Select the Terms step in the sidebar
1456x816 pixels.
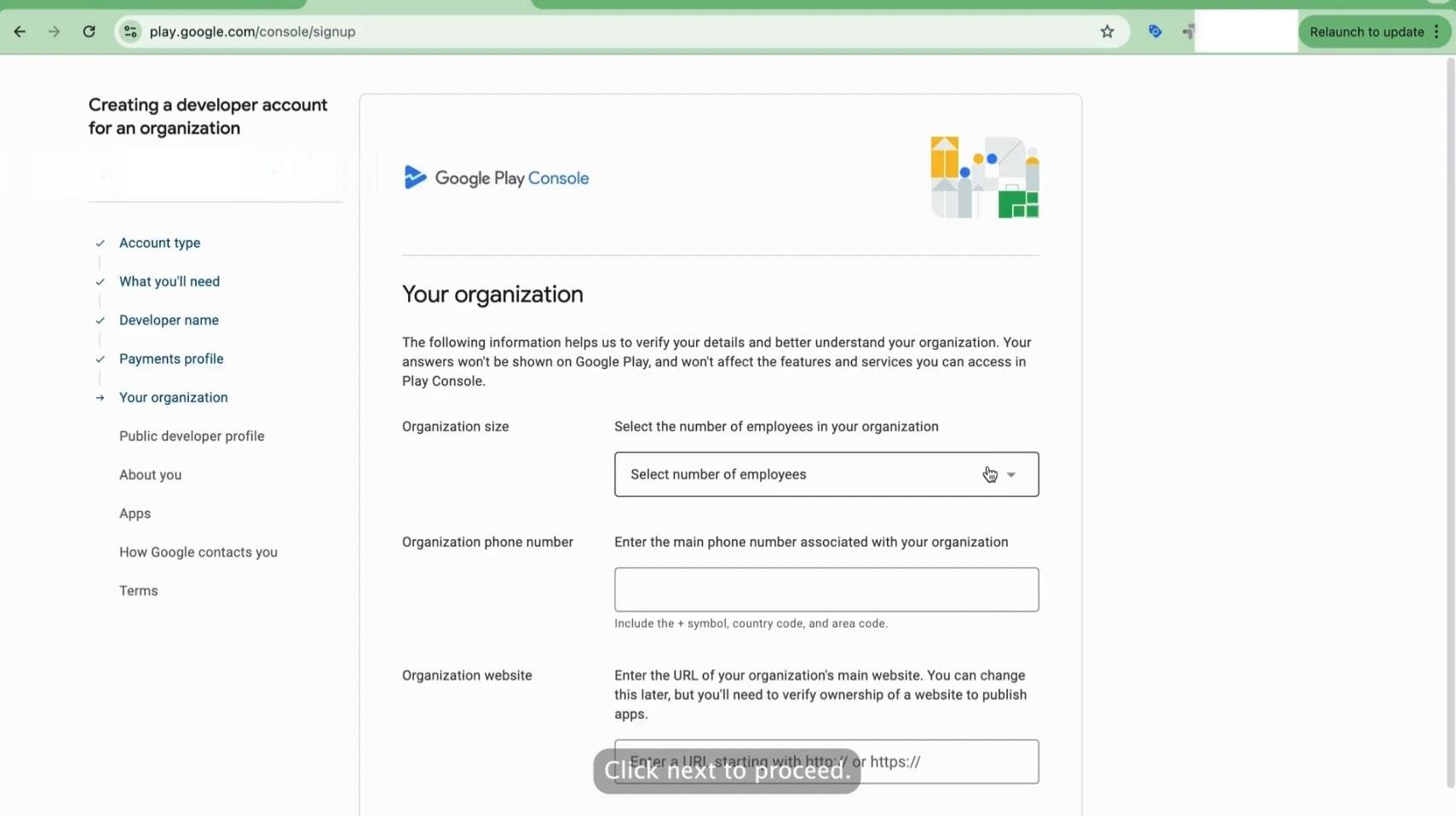(x=138, y=590)
